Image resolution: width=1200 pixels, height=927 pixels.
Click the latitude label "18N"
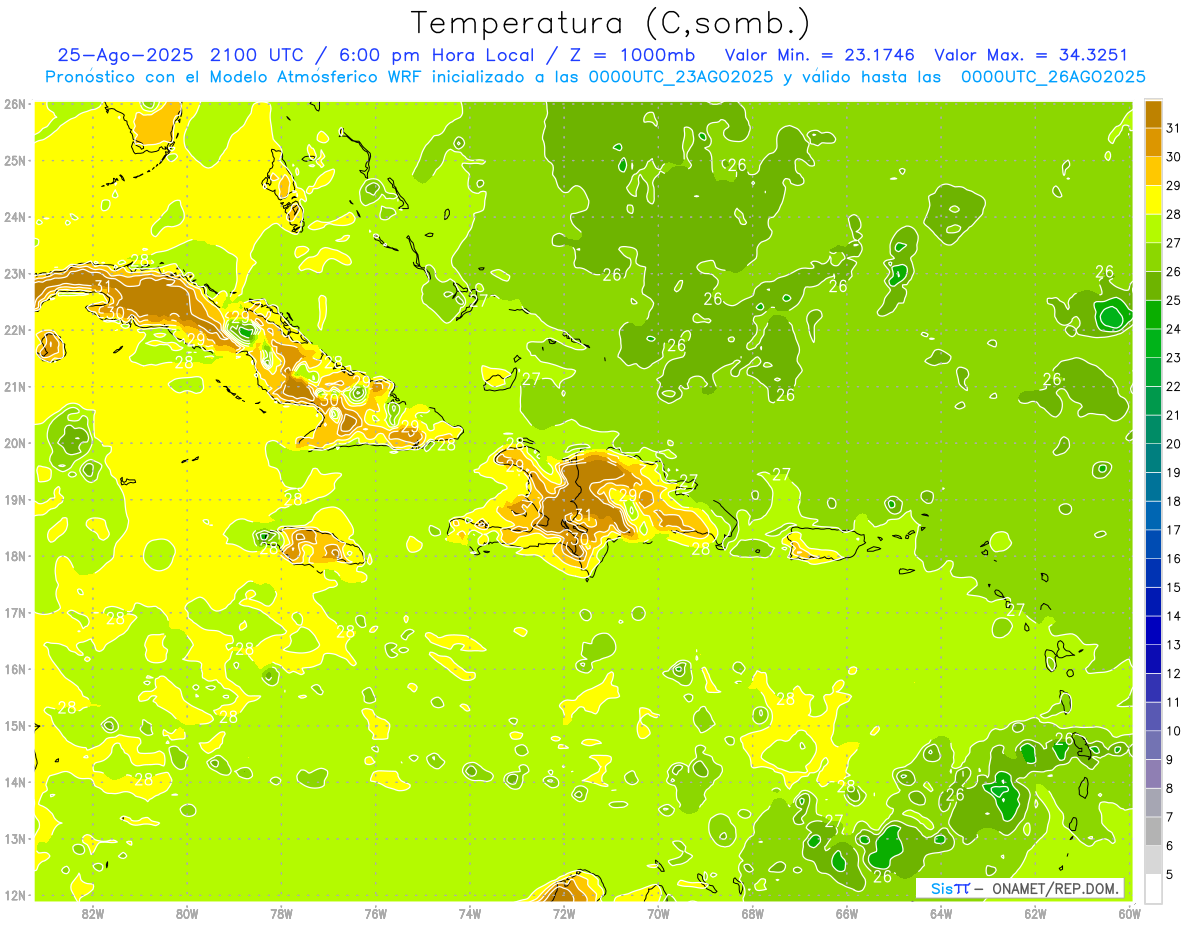click(x=15, y=556)
